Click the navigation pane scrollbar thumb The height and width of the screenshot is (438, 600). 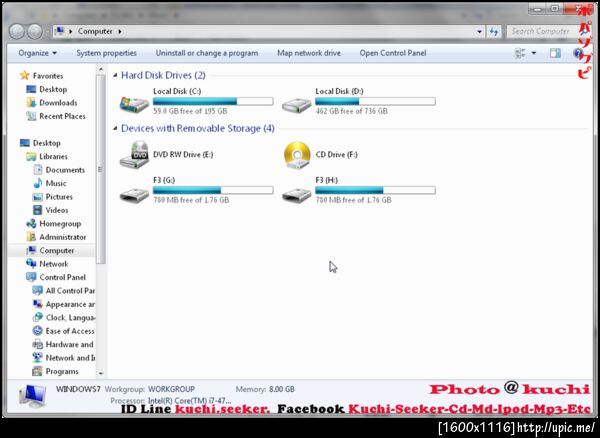(101, 169)
